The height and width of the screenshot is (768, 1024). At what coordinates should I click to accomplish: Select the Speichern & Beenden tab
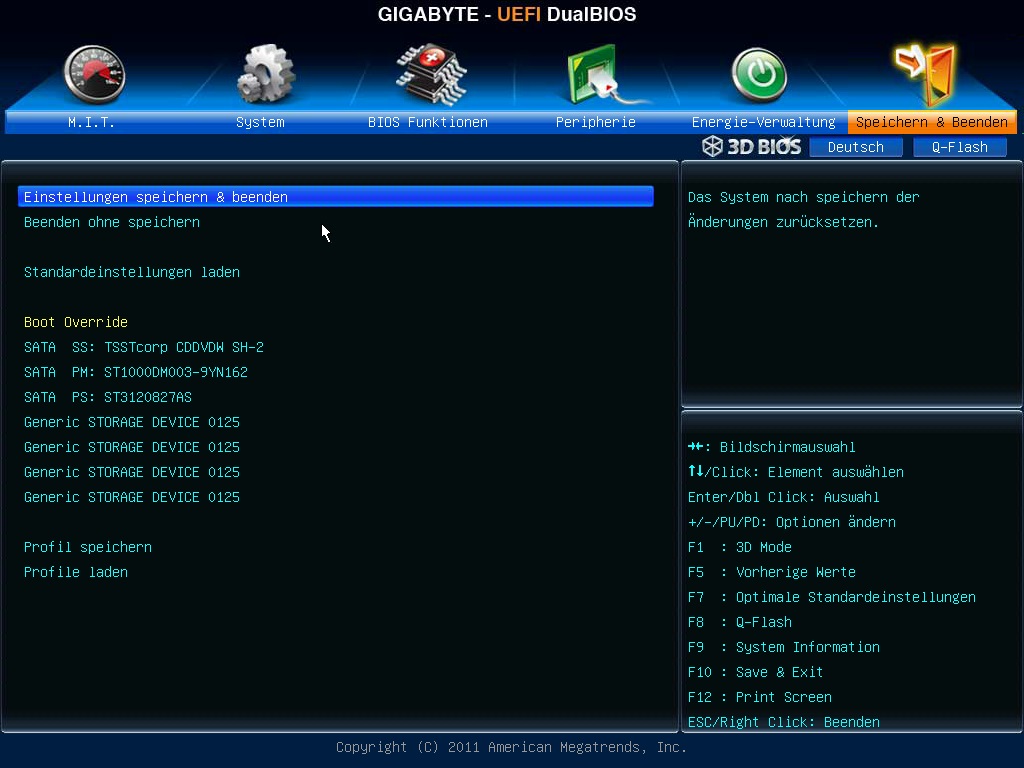pyautogui.click(x=932, y=122)
